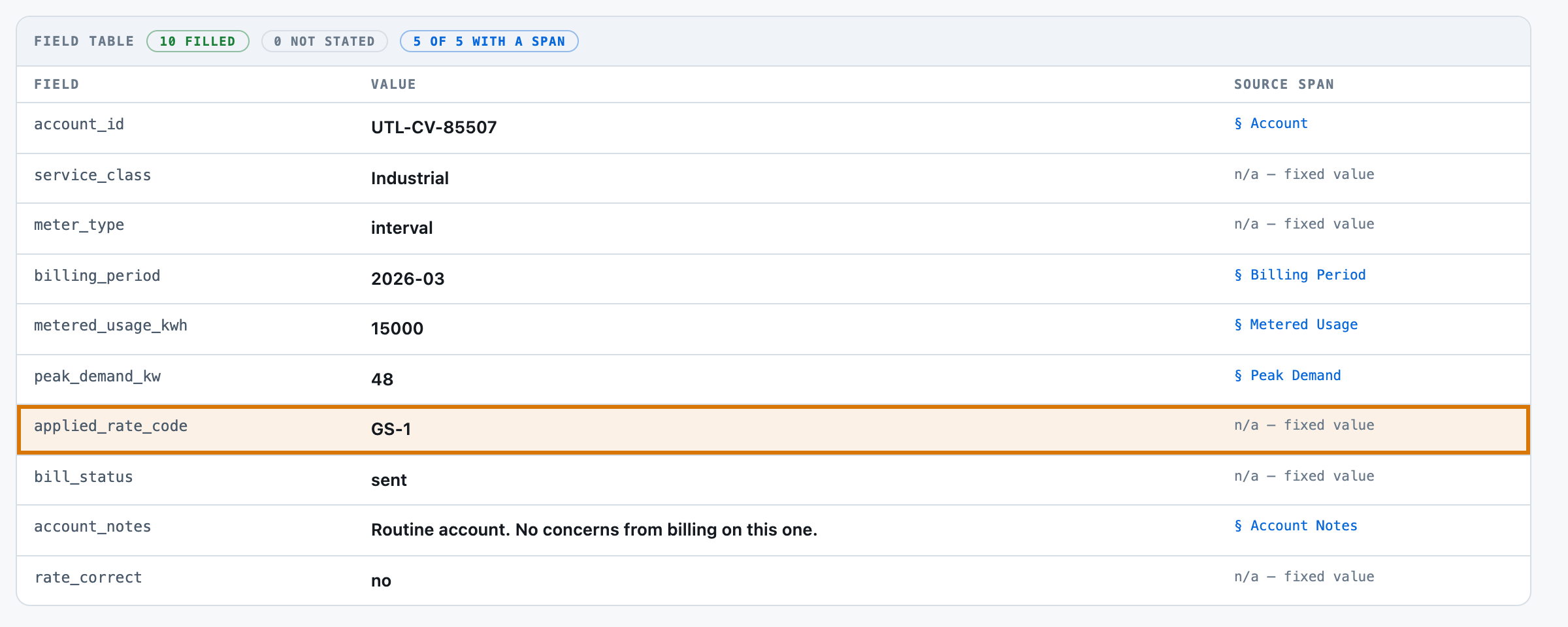
Task: Click the GS-1 rate code value
Action: click(x=391, y=429)
